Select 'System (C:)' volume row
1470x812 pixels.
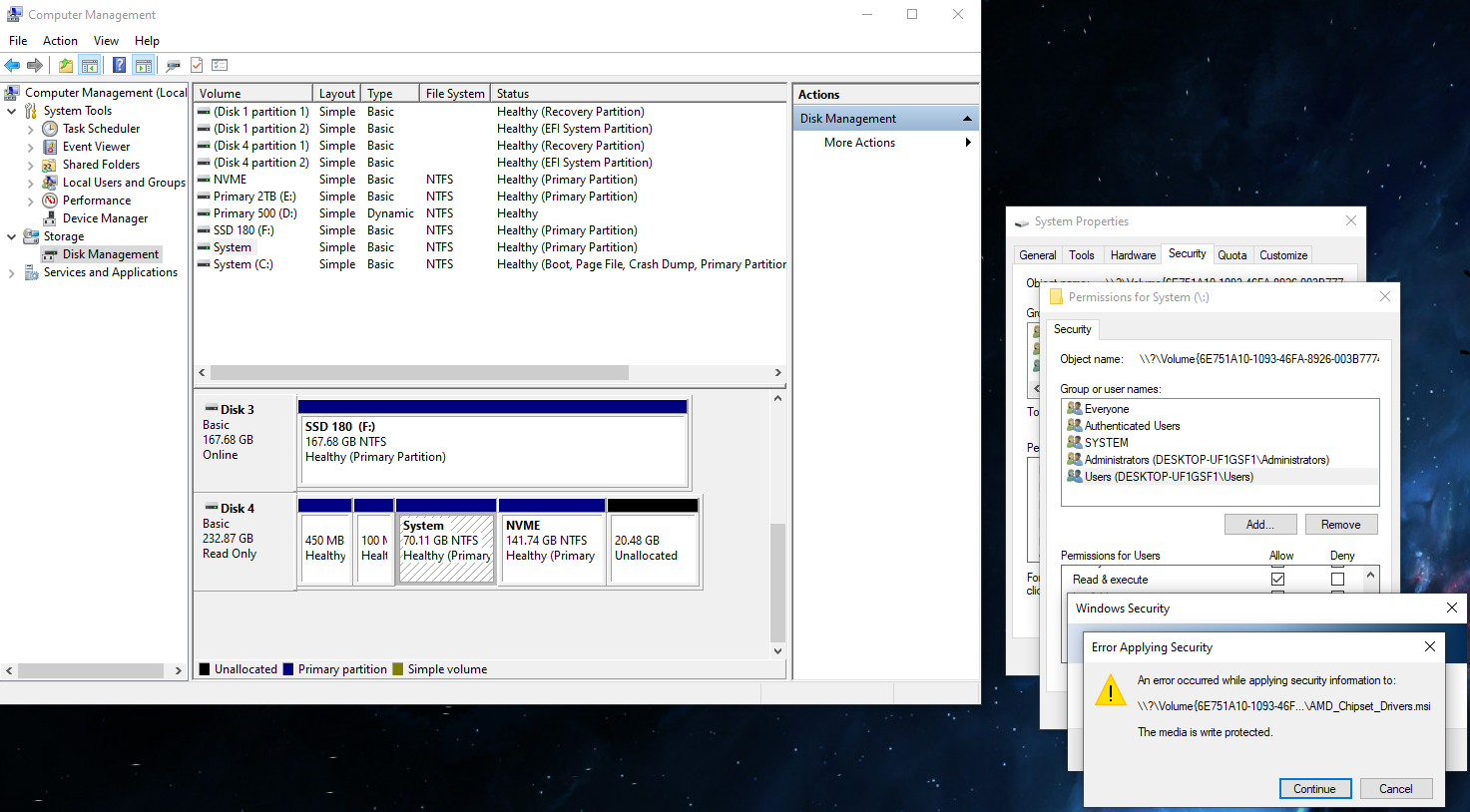(x=490, y=264)
